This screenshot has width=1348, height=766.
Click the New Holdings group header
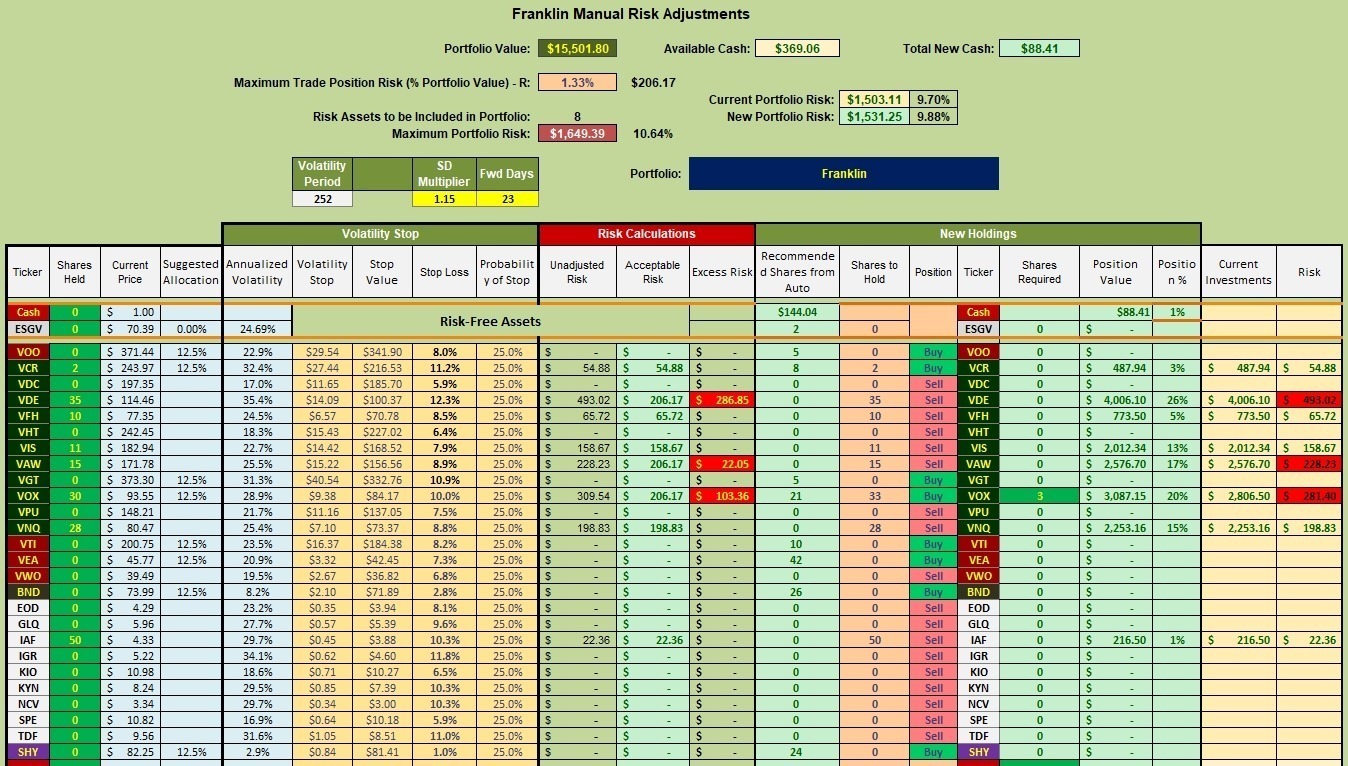pos(978,234)
